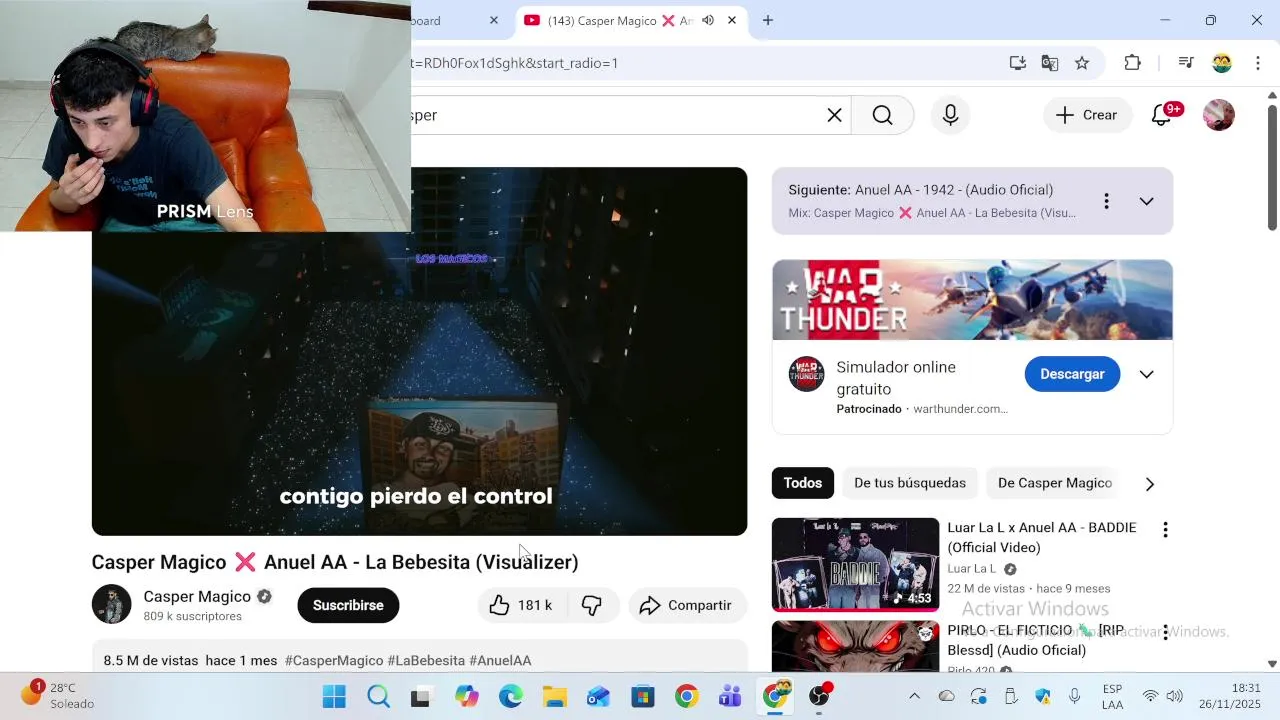This screenshot has width=1280, height=720.
Task: Open the Chrome profile avatar
Action: tap(1222, 63)
